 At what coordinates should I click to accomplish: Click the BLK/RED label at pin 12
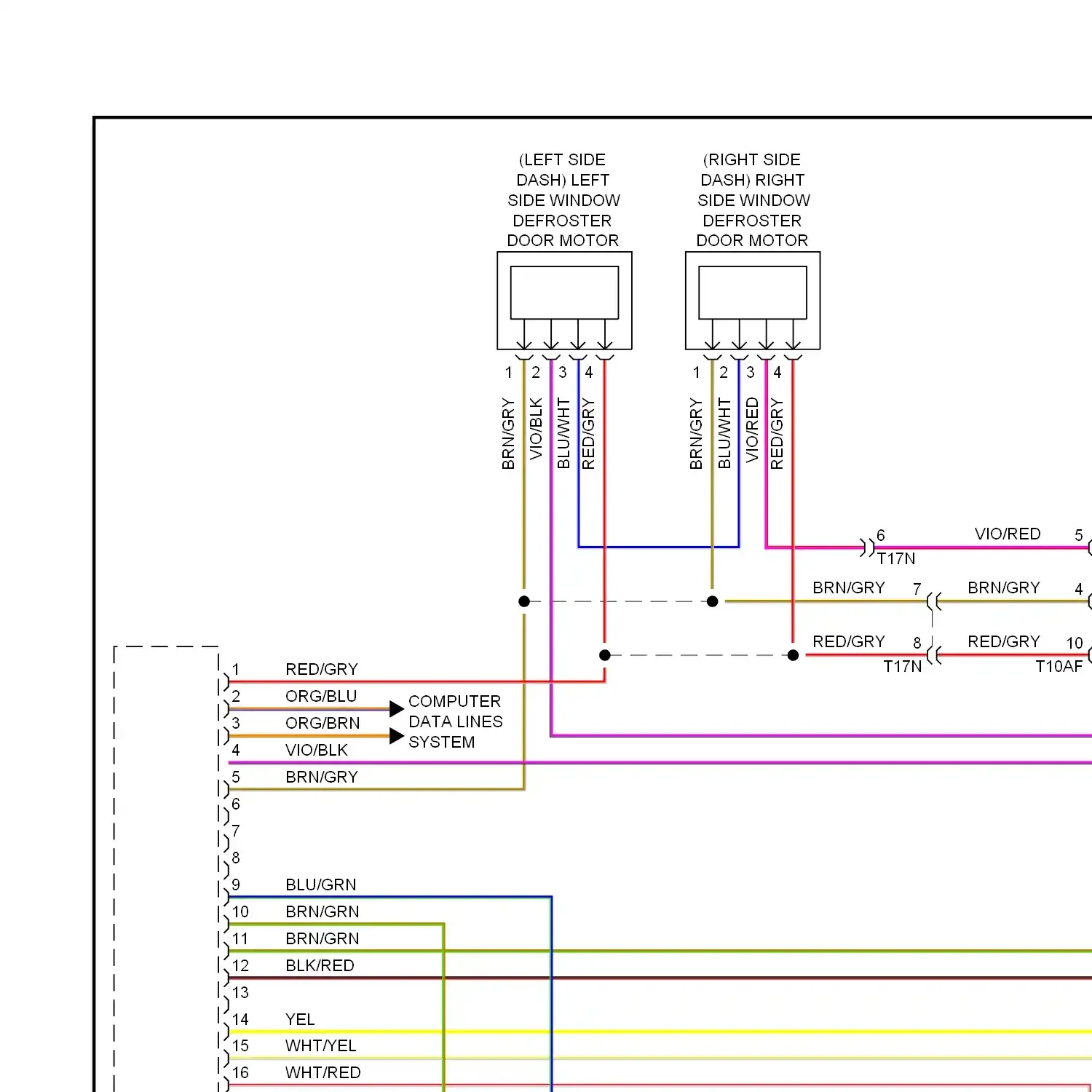click(x=320, y=965)
